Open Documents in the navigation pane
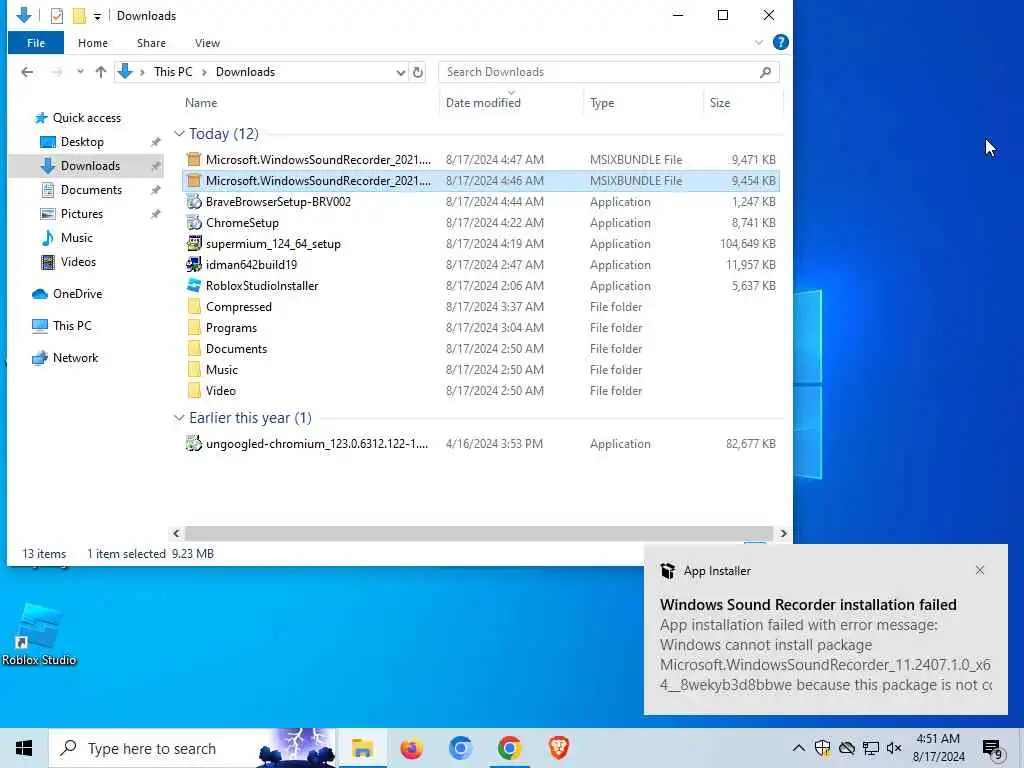1024x768 pixels. point(91,190)
